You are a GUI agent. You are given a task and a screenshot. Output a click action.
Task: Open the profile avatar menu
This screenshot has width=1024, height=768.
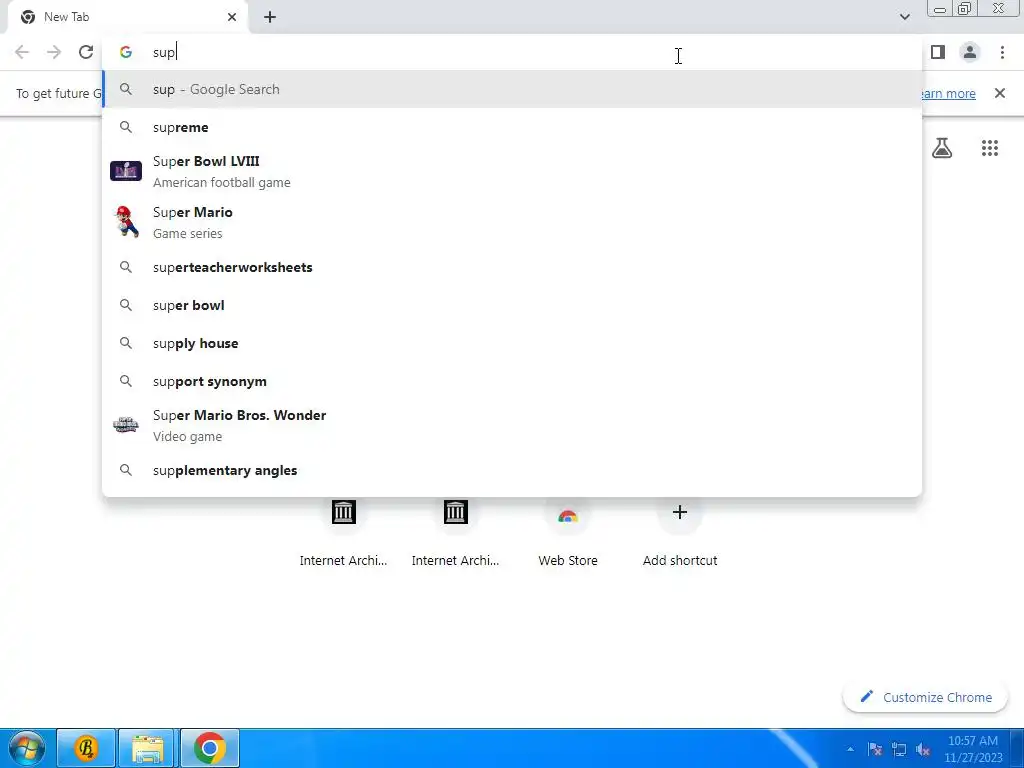(x=970, y=52)
